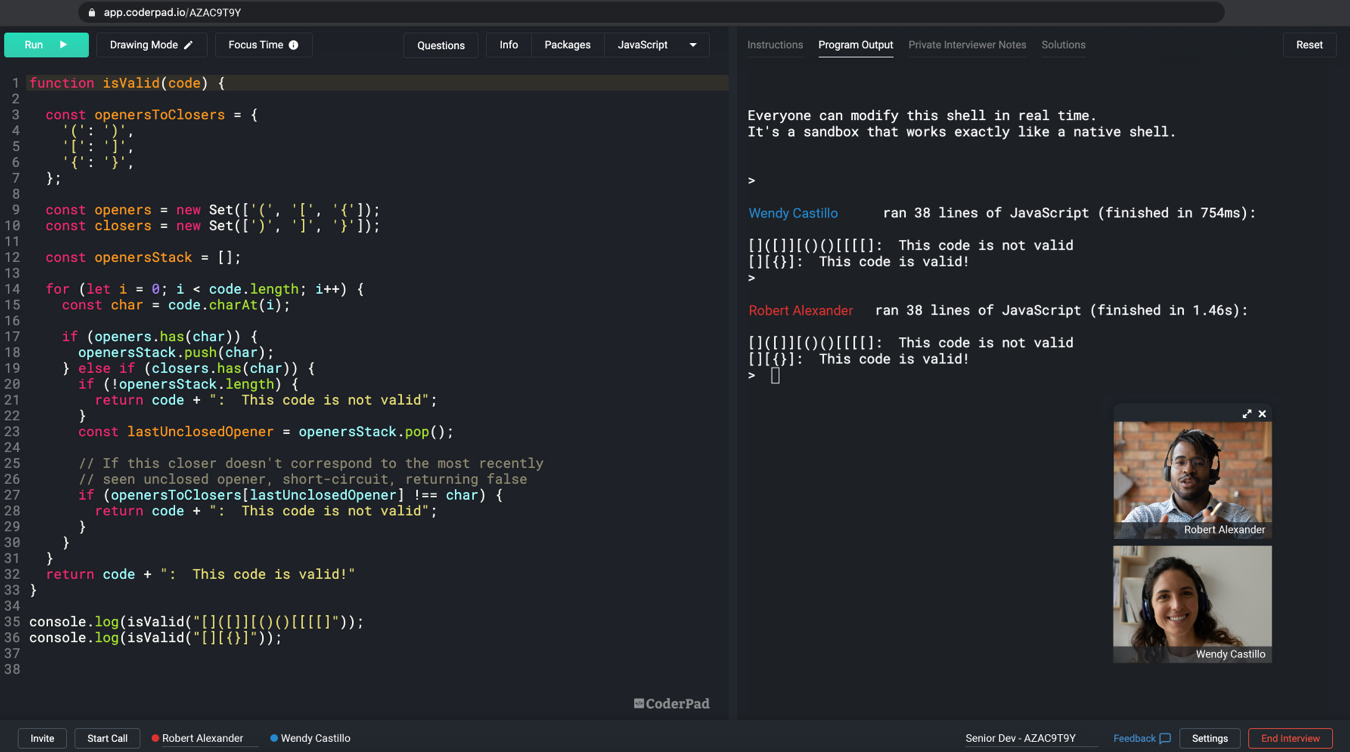Open the JavaScript language dropdown
Viewport: 1350px width, 752px height.
pyautogui.click(x=691, y=45)
